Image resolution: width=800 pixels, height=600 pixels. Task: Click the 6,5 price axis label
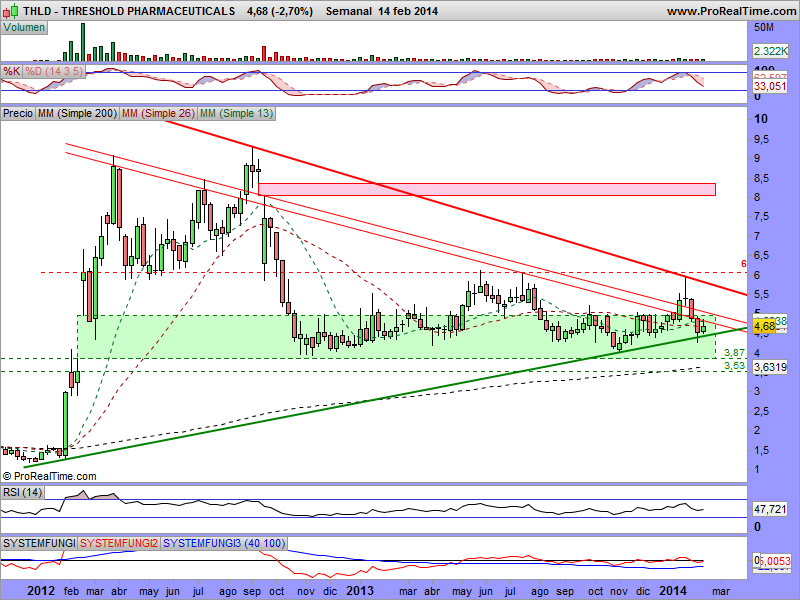pyautogui.click(x=762, y=256)
